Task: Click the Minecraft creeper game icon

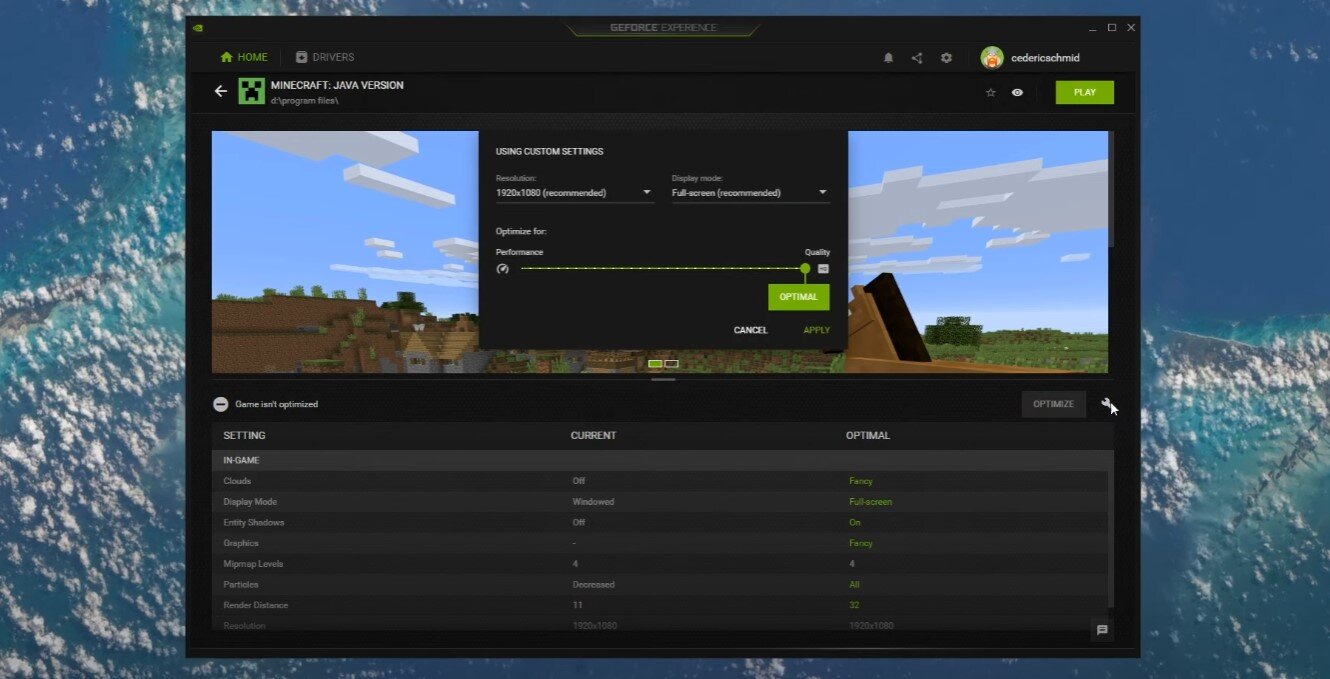Action: tap(251, 92)
